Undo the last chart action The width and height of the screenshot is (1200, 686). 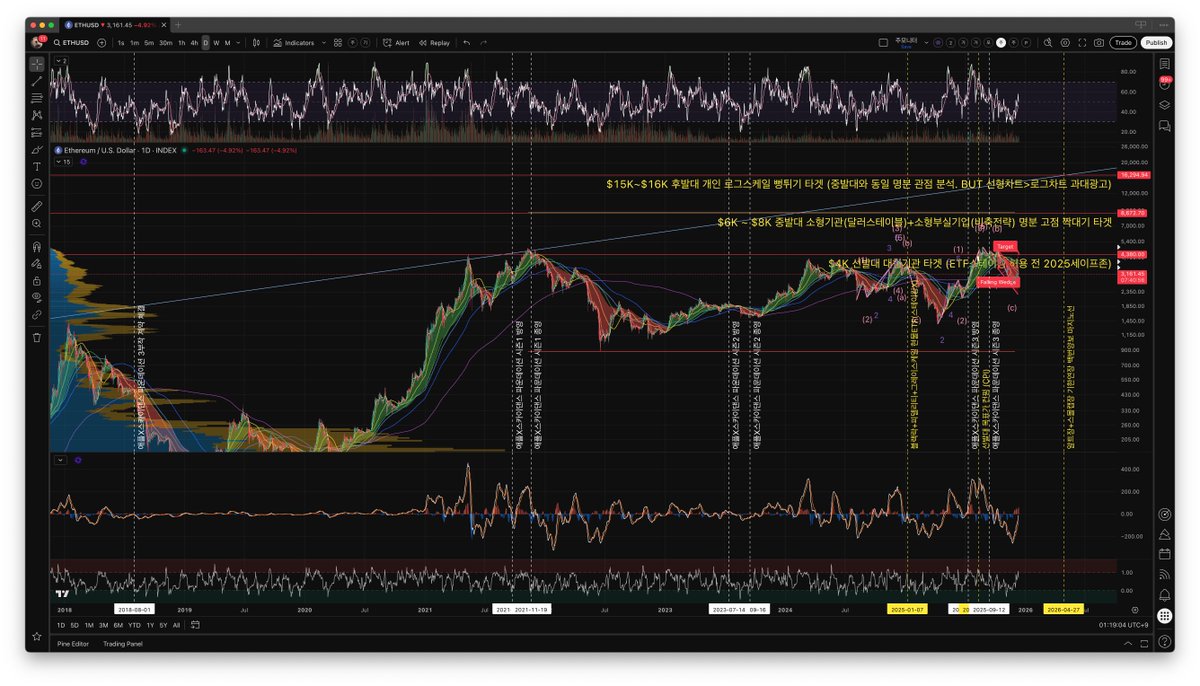[x=466, y=43]
